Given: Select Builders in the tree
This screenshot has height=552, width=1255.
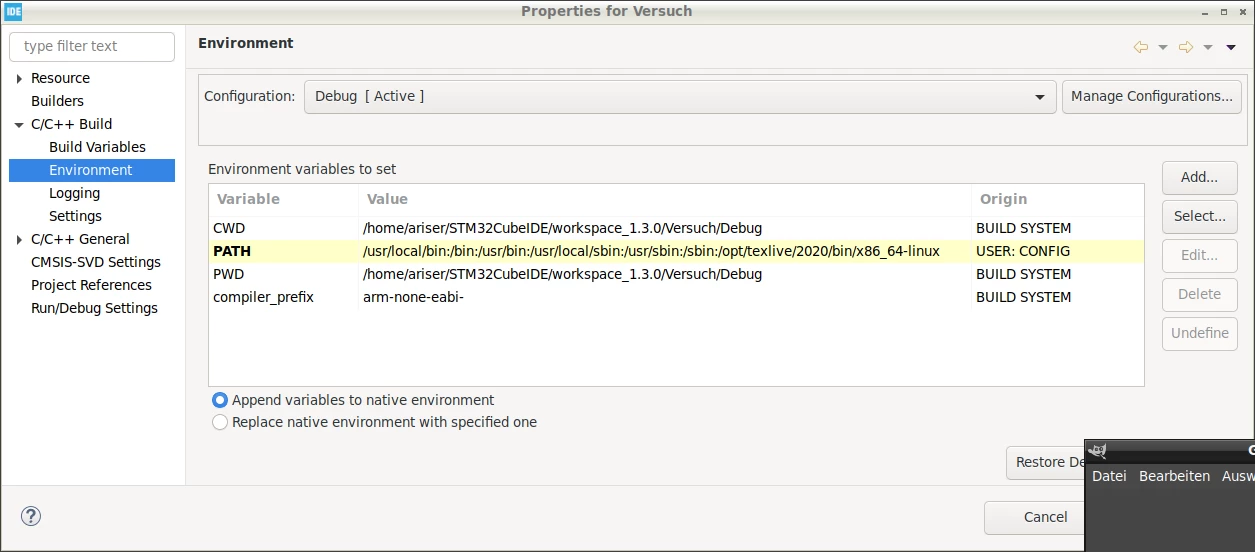Looking at the screenshot, I should pyautogui.click(x=57, y=101).
